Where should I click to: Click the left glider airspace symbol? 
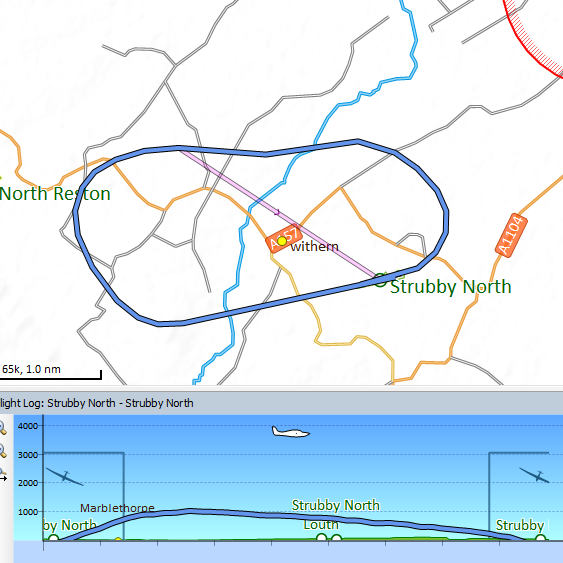point(65,476)
